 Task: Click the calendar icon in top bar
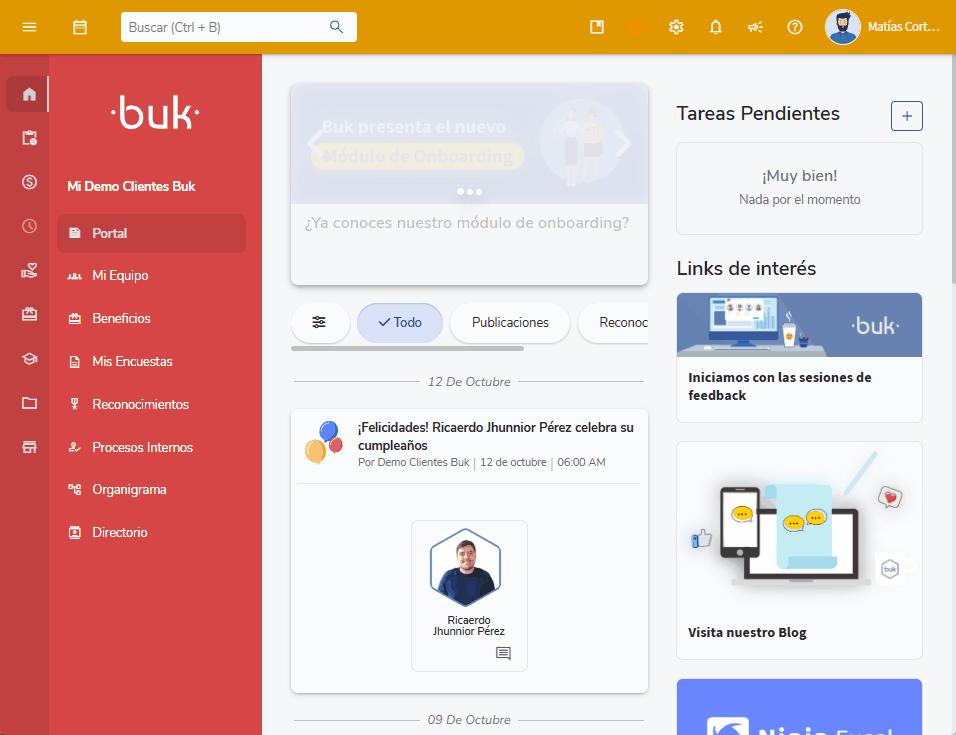coord(80,27)
